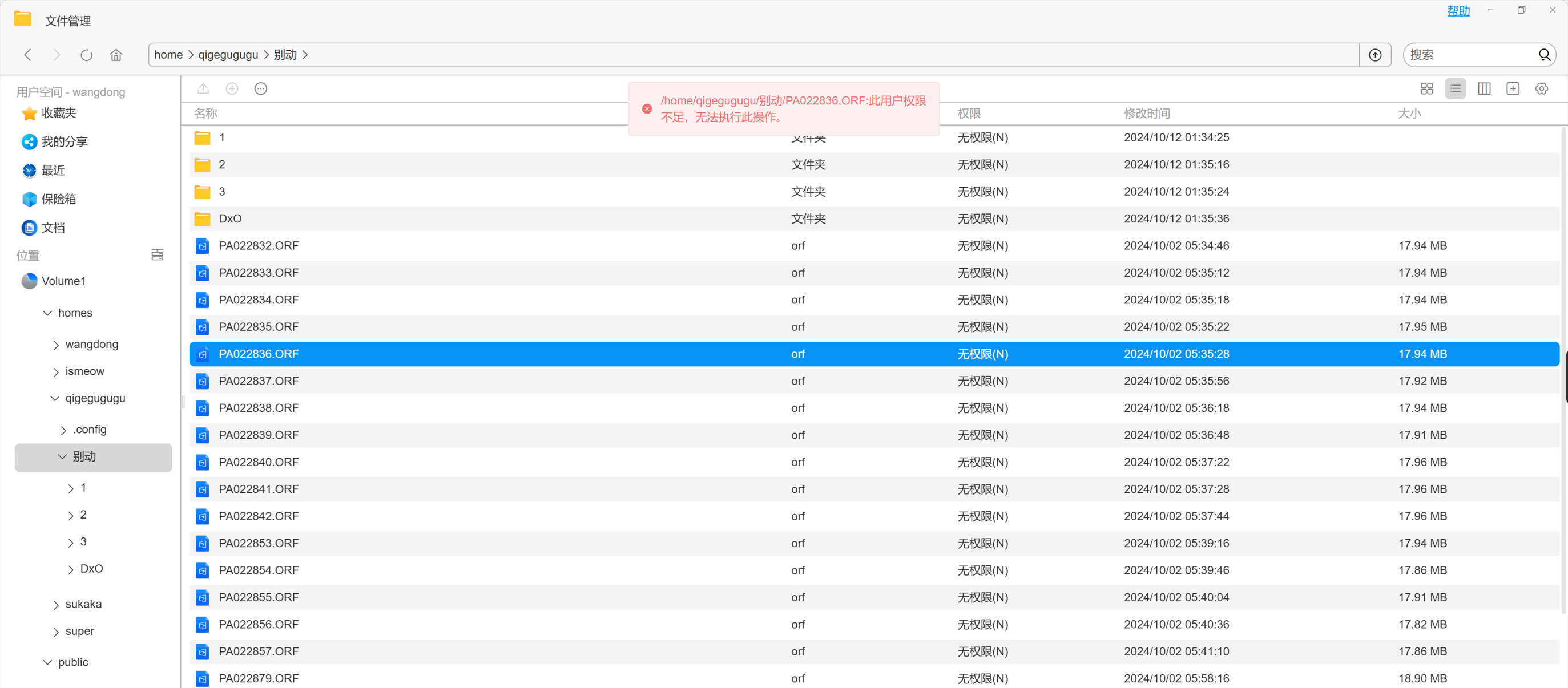Click the go-up arrow beside path bar
Image resolution: width=1568 pixels, height=688 pixels.
(1375, 55)
